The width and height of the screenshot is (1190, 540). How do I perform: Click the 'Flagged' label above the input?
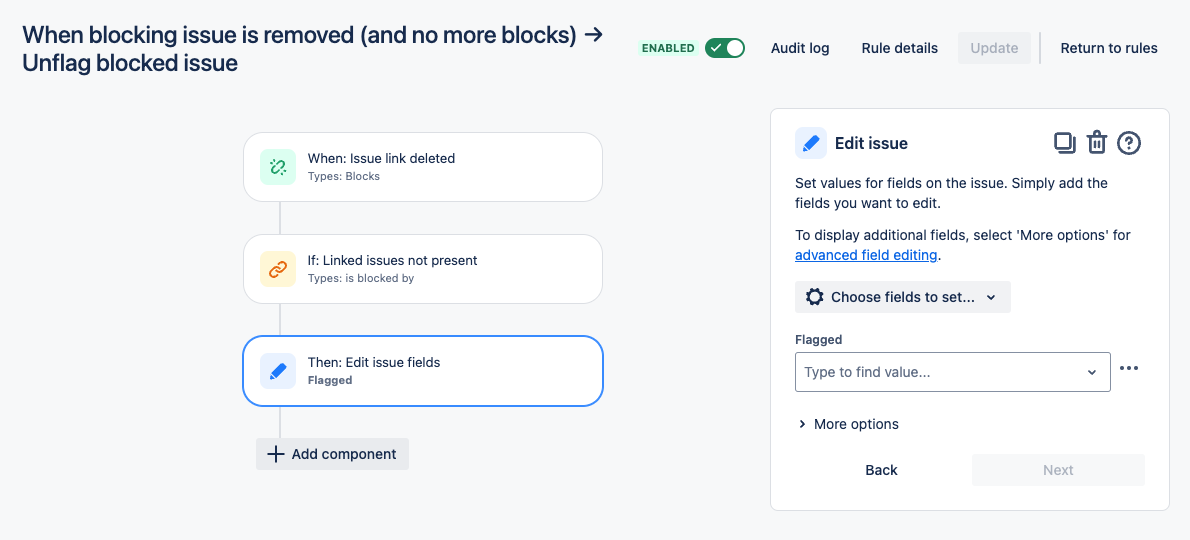click(819, 339)
